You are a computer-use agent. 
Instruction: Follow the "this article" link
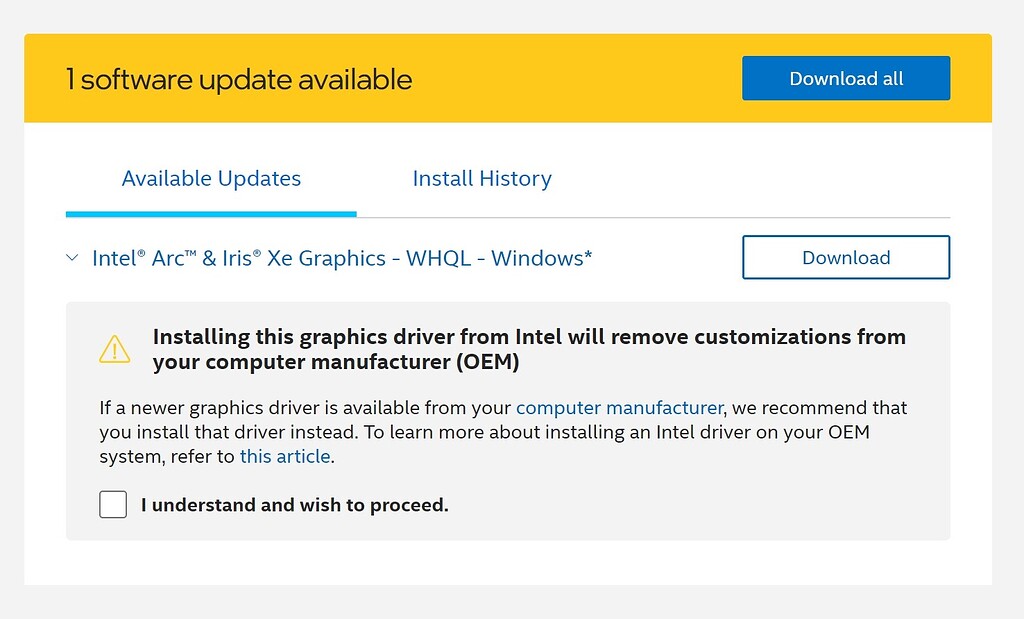point(285,456)
